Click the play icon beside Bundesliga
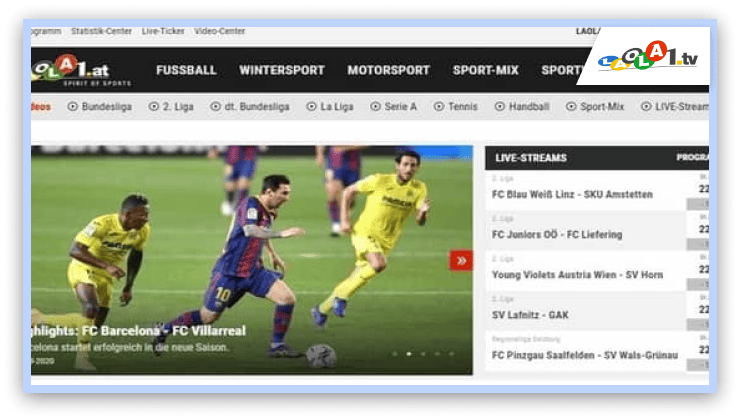 (72, 107)
